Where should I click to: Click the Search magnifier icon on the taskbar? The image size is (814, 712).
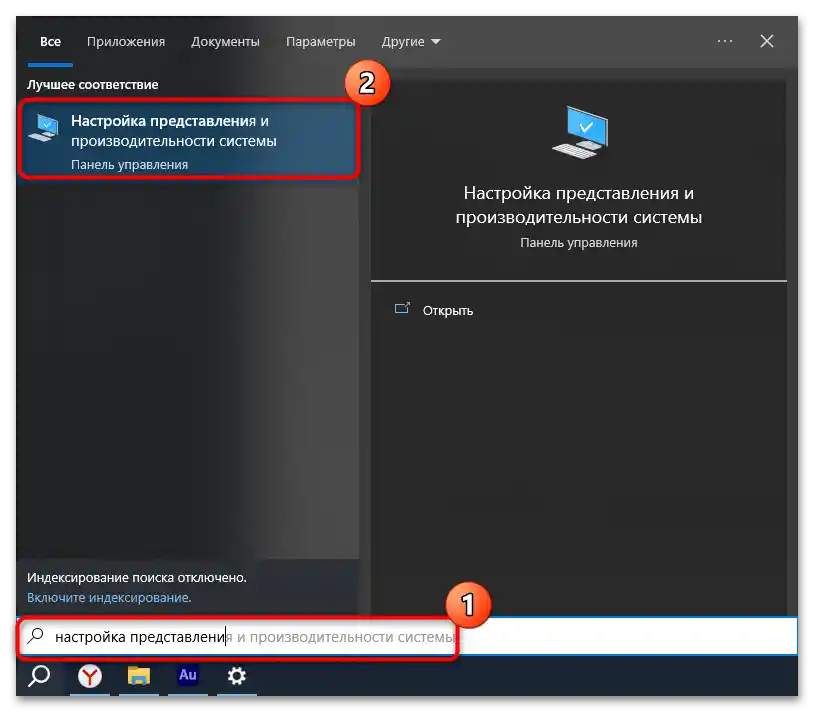pyautogui.click(x=38, y=677)
